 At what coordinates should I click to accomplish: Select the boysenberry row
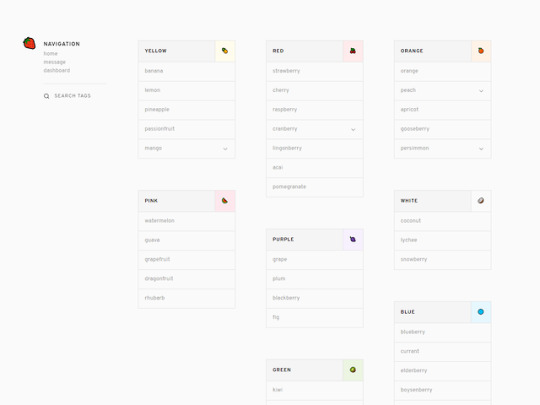[443, 390]
